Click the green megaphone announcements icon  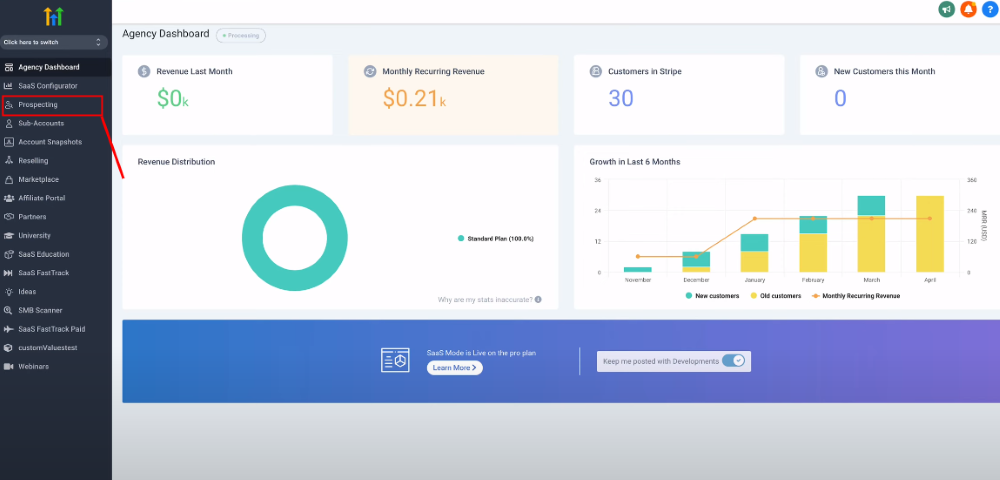click(x=946, y=10)
